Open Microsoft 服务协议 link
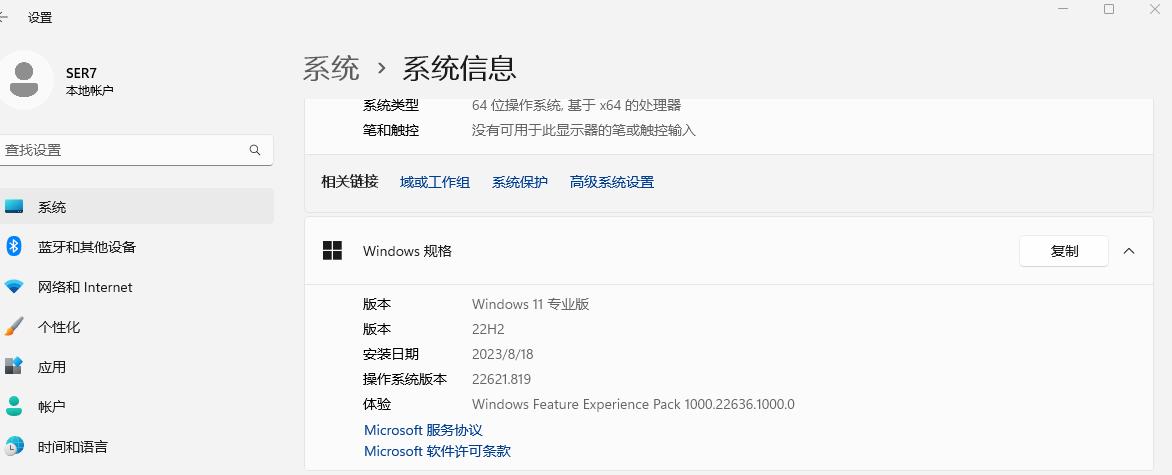 423,430
